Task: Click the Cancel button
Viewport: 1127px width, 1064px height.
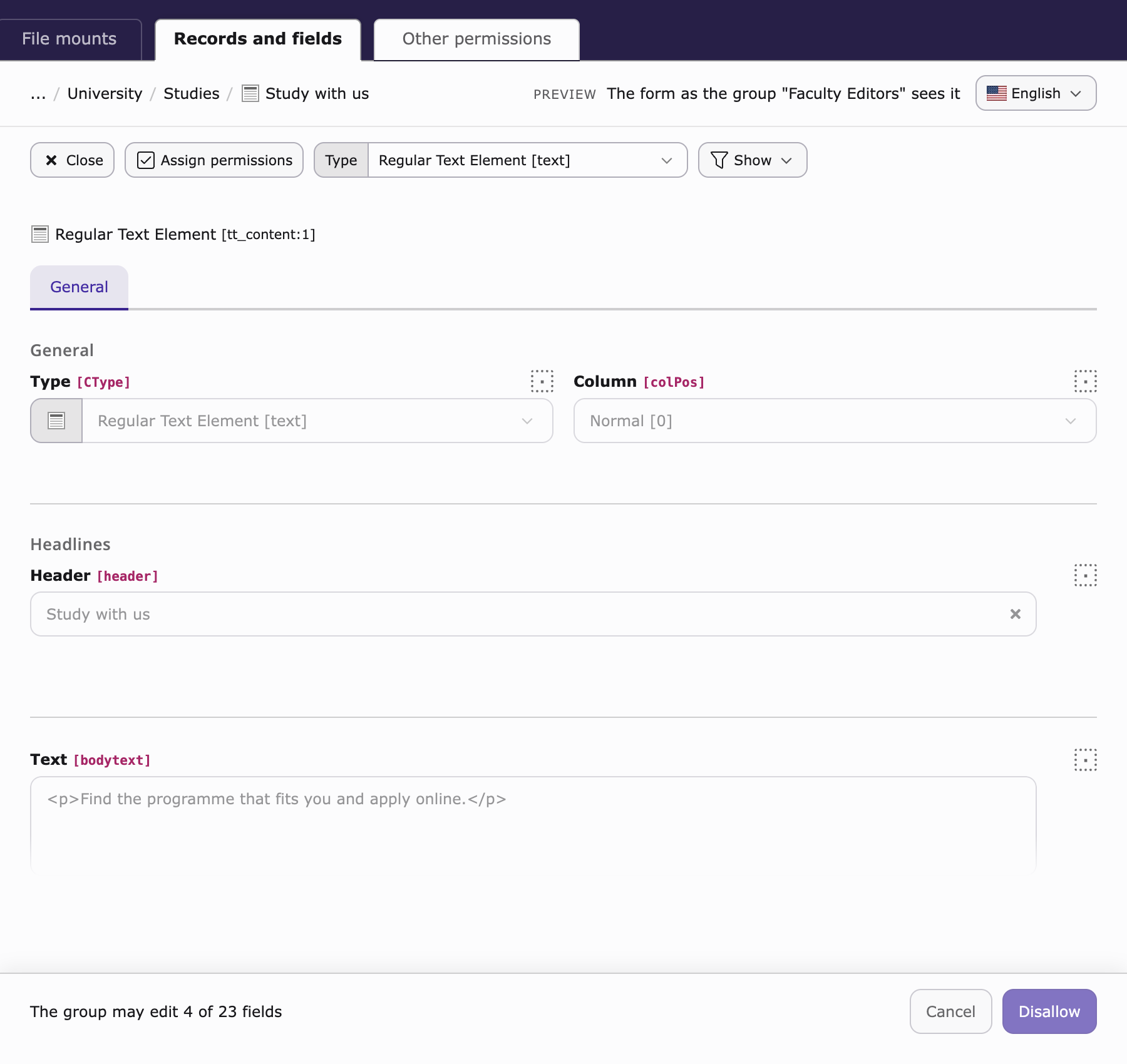Action: (950, 1011)
